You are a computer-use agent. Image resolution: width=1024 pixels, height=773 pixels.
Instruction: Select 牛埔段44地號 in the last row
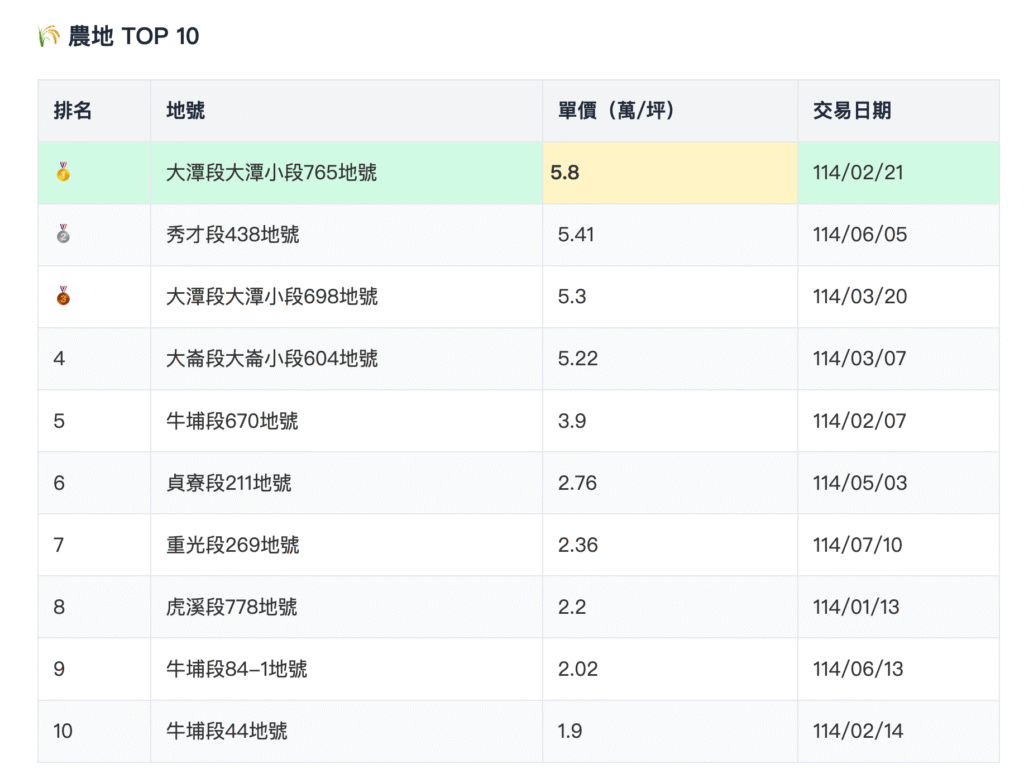pos(223,730)
